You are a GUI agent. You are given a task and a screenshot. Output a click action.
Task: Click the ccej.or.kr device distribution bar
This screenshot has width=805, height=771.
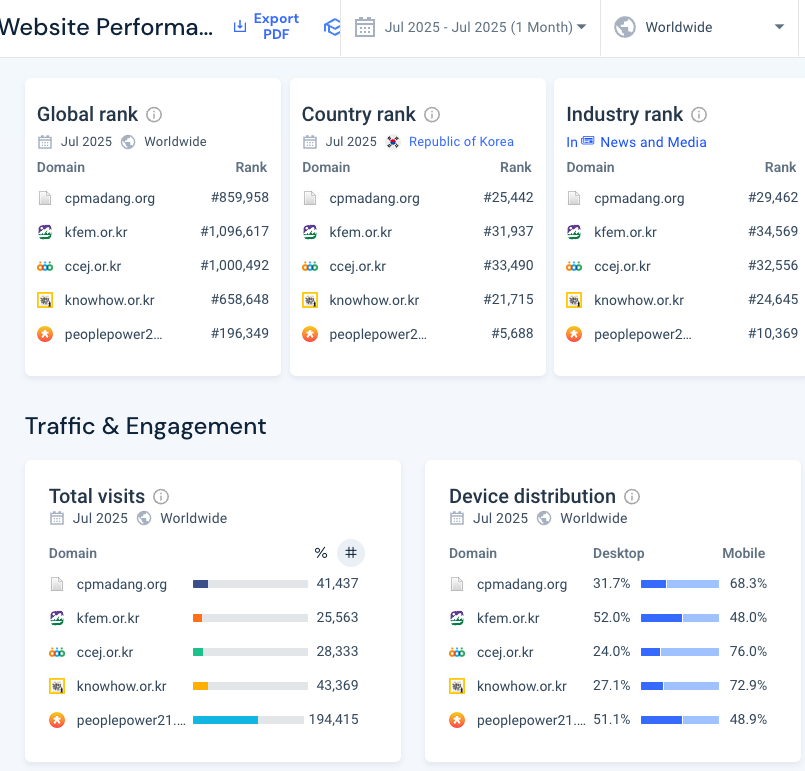click(679, 652)
